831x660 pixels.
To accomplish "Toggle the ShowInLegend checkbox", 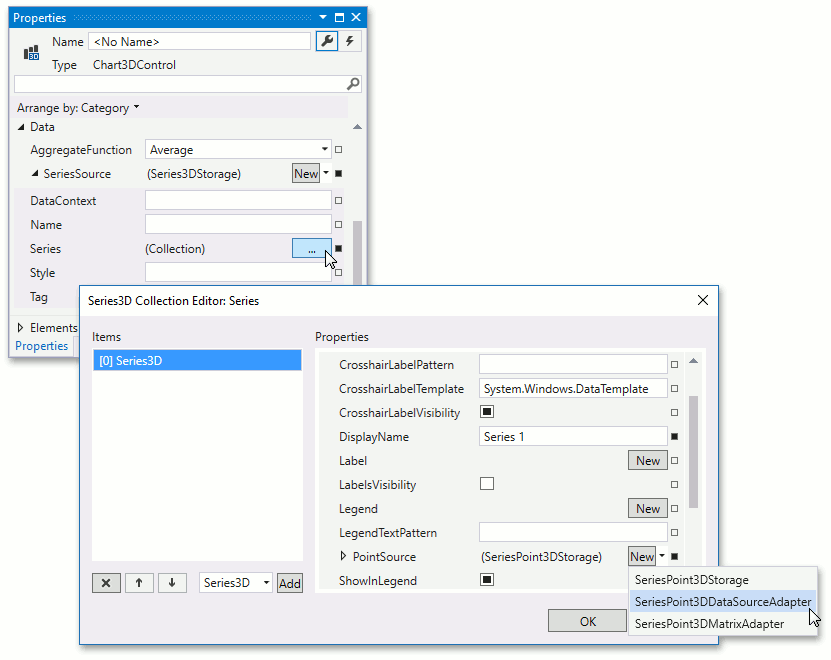I will [487, 579].
